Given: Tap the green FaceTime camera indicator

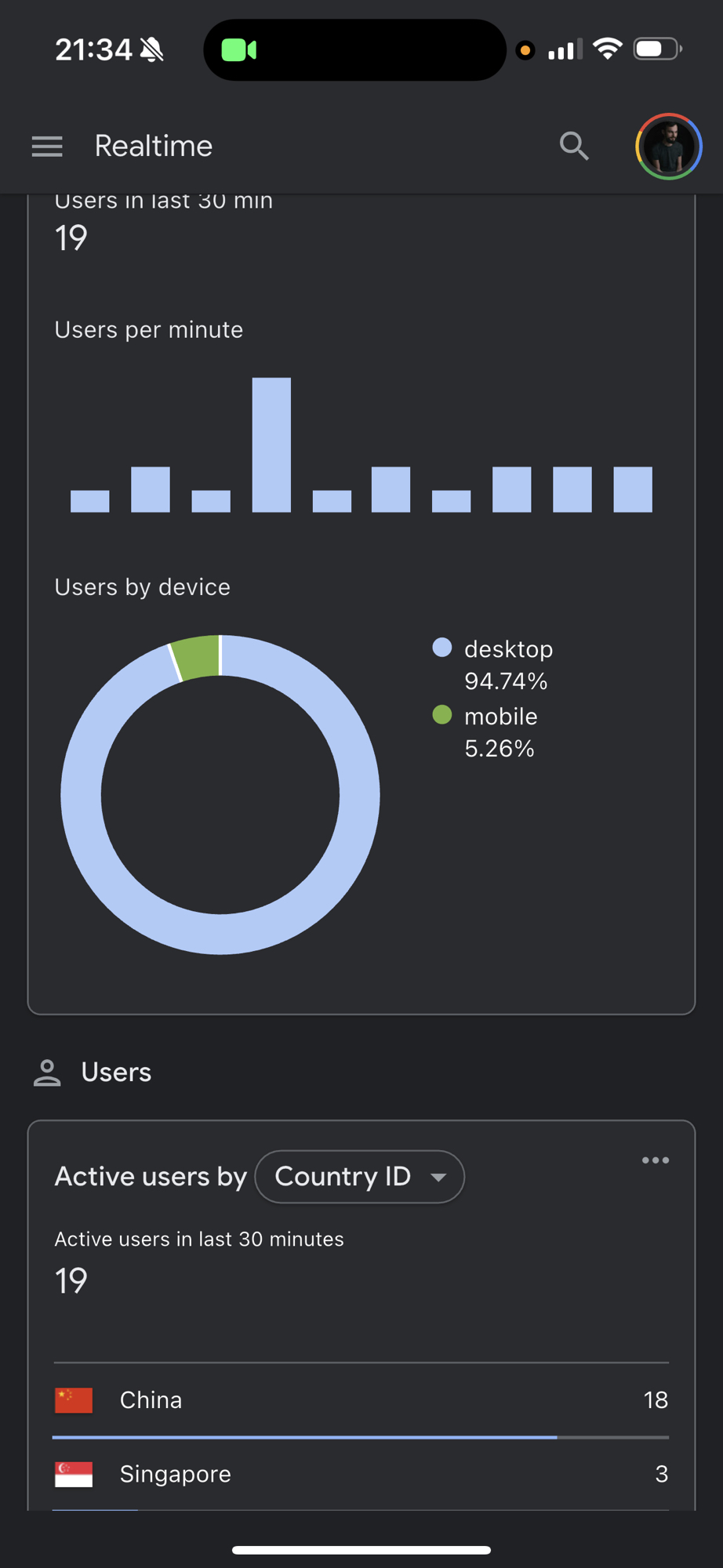Looking at the screenshot, I should [x=238, y=51].
